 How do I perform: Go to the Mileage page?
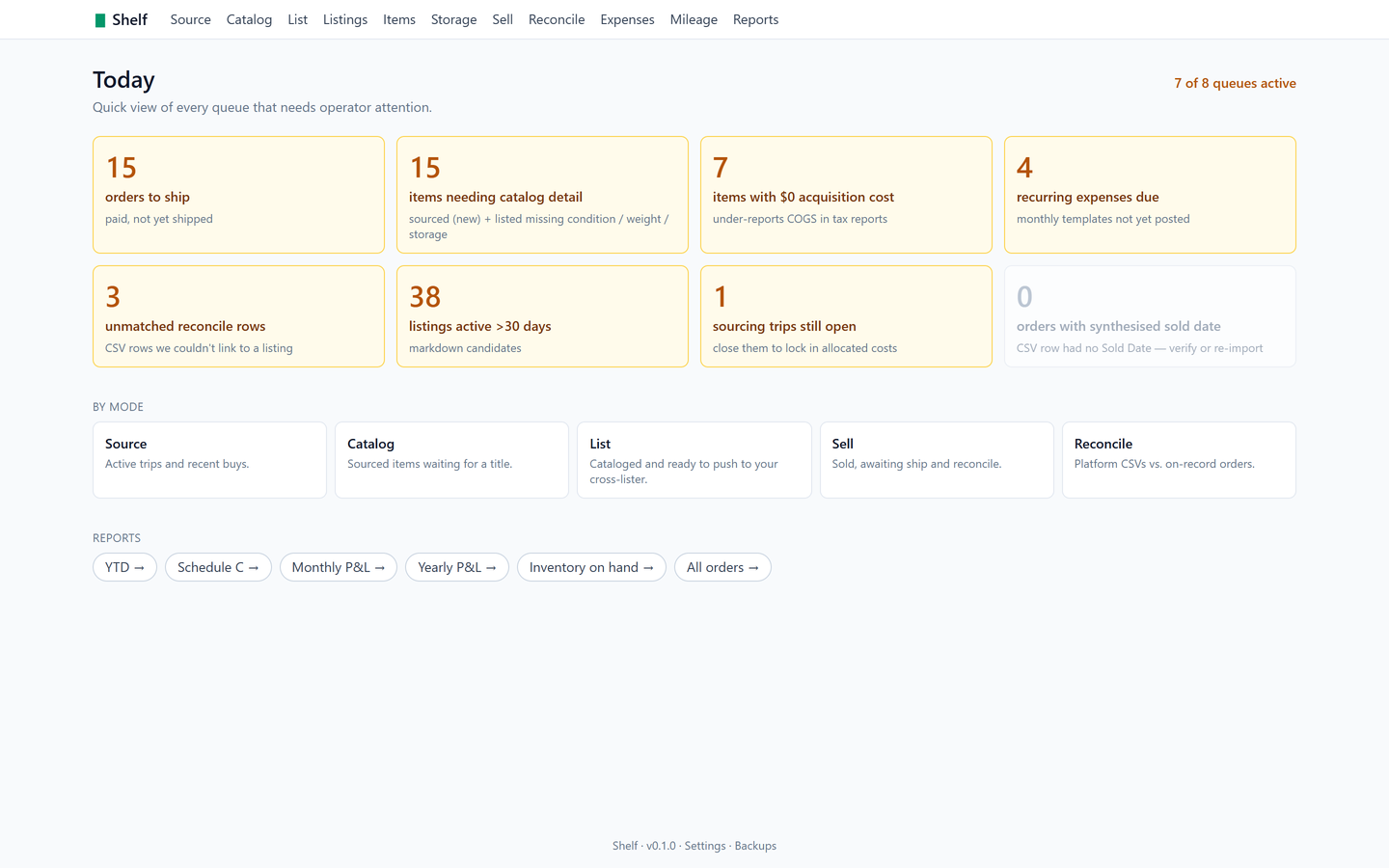click(694, 19)
